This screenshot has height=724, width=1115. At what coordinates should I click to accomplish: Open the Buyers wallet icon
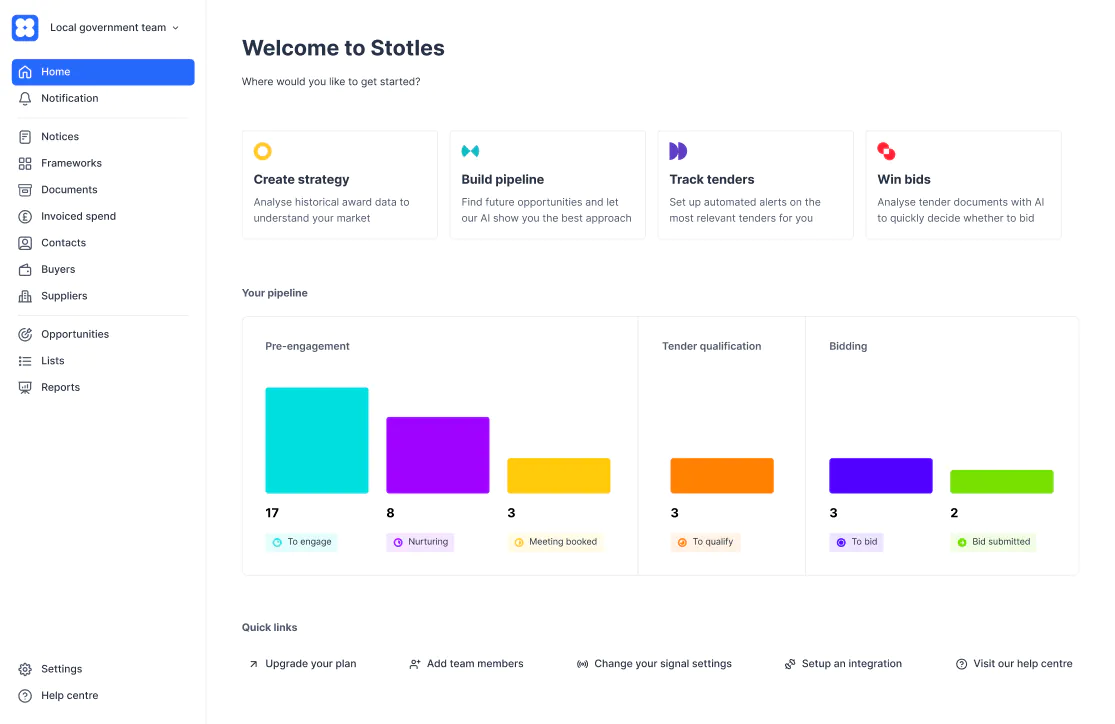(x=25, y=270)
